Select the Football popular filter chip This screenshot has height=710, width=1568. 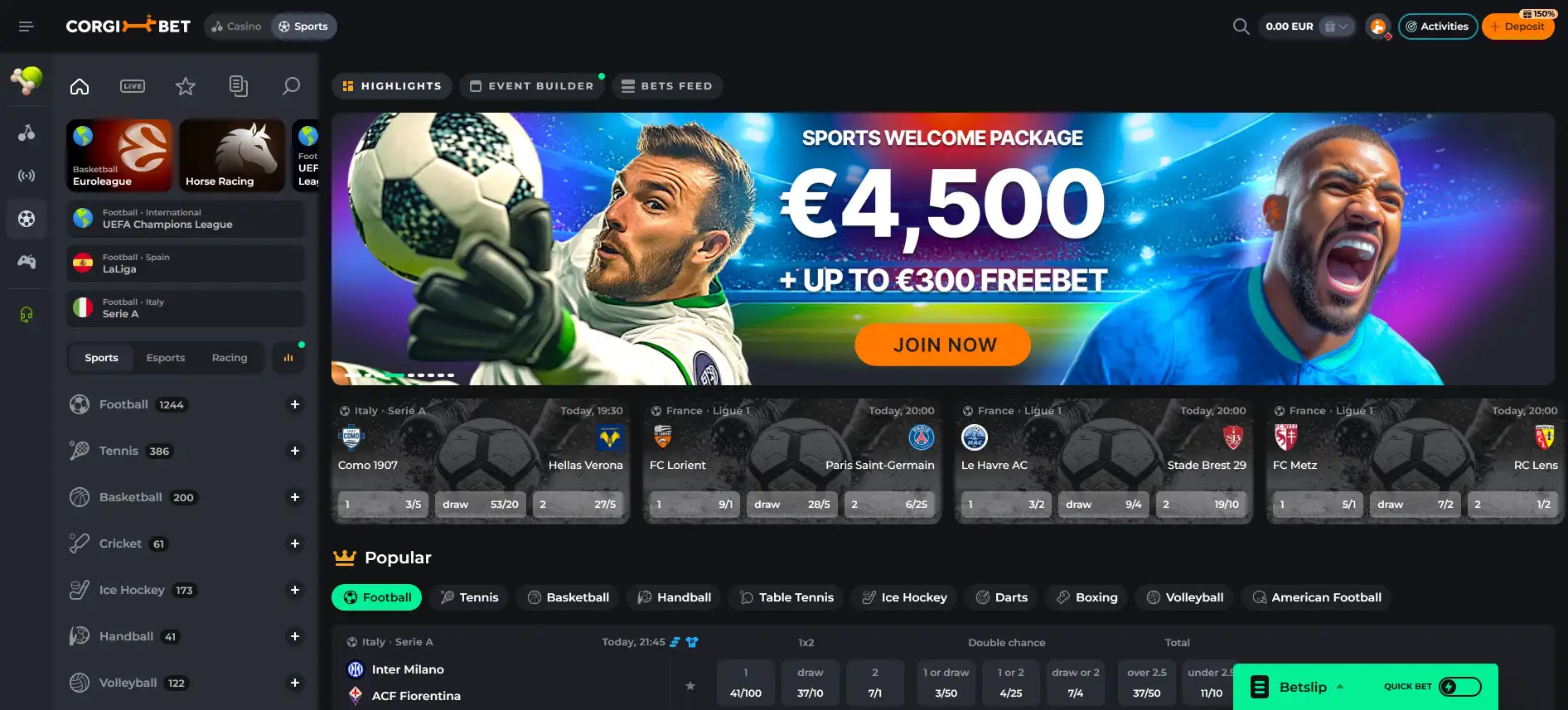click(x=377, y=597)
